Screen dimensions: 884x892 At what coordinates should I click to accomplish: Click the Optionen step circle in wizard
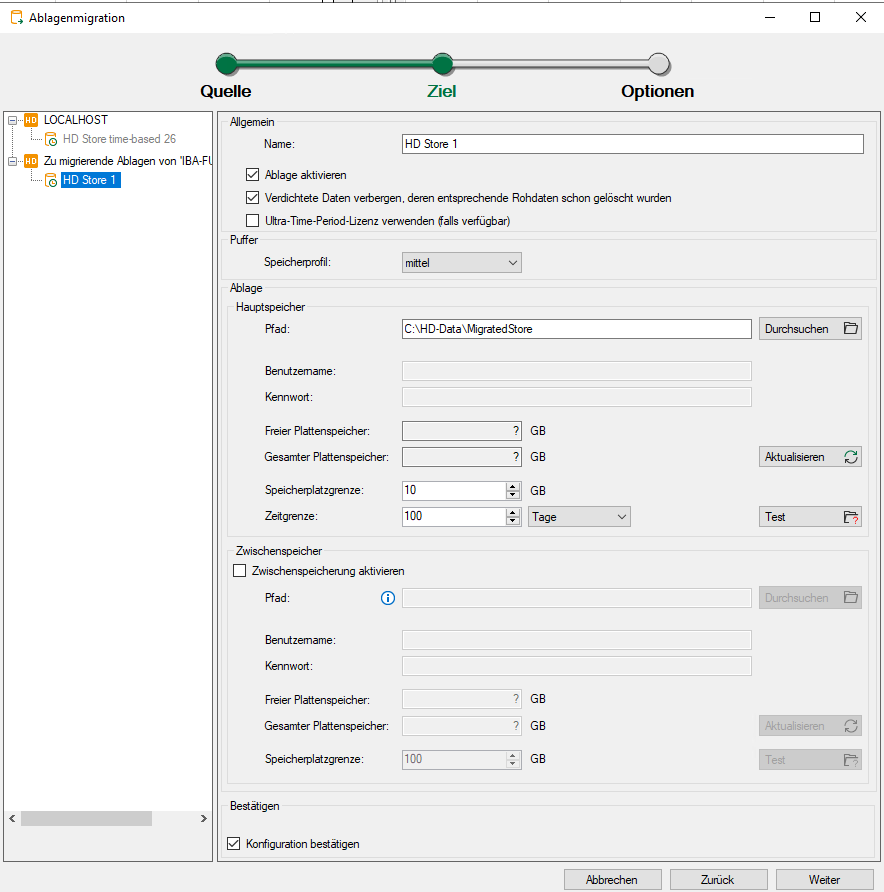pos(658,64)
